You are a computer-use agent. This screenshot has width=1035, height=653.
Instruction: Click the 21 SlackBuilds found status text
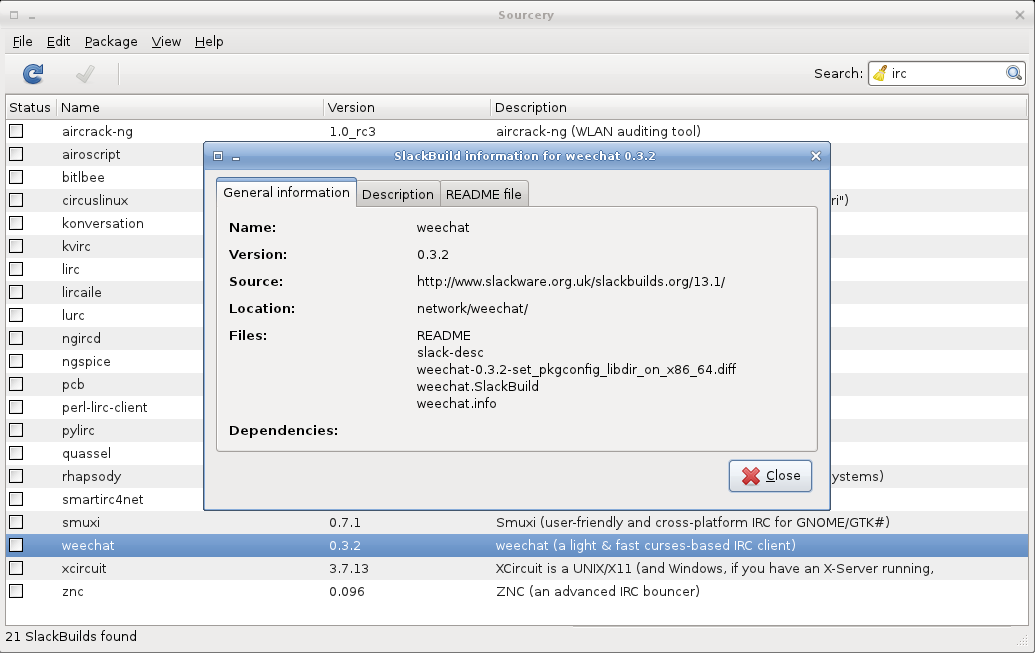(71, 636)
